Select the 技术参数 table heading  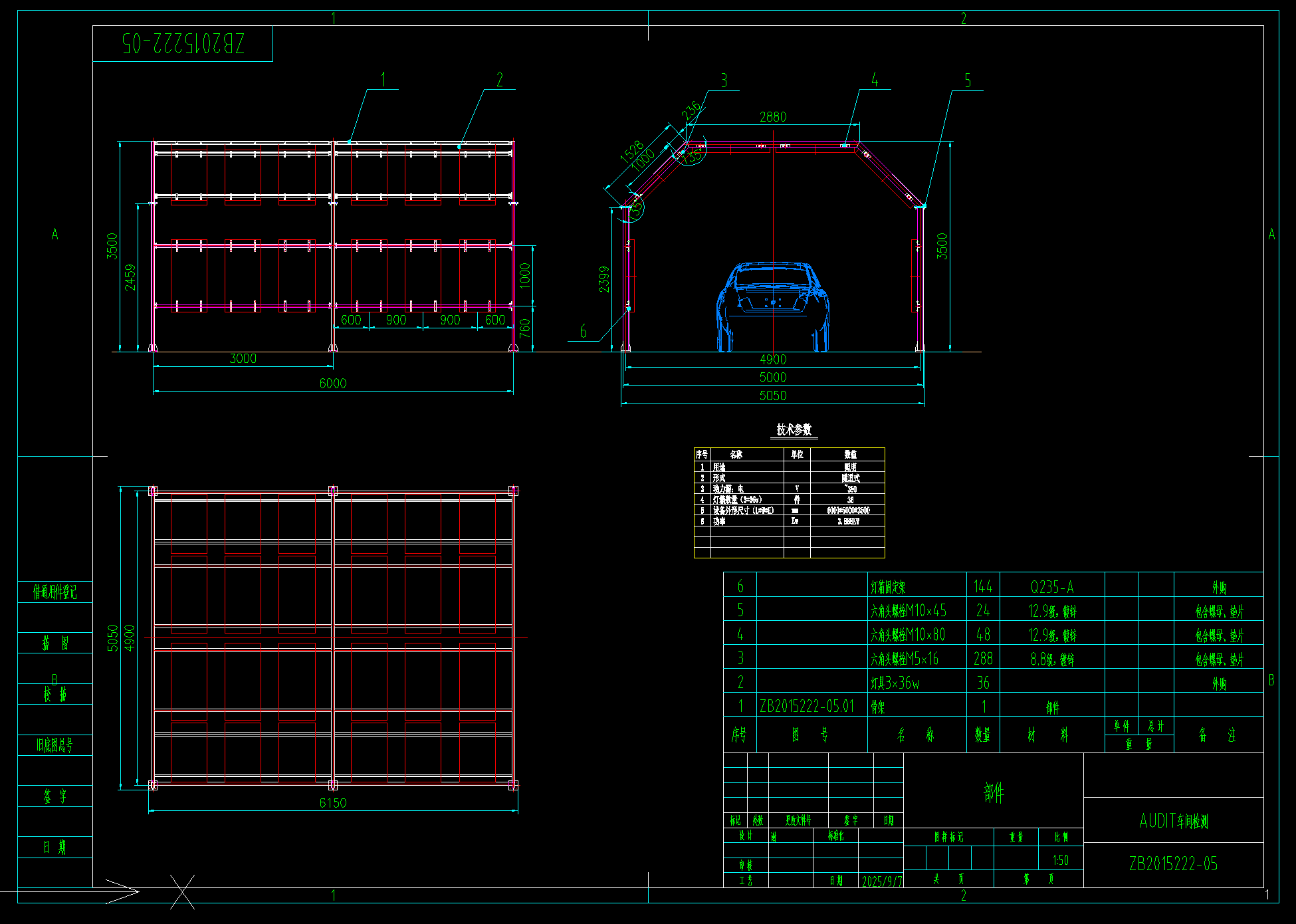tap(794, 430)
